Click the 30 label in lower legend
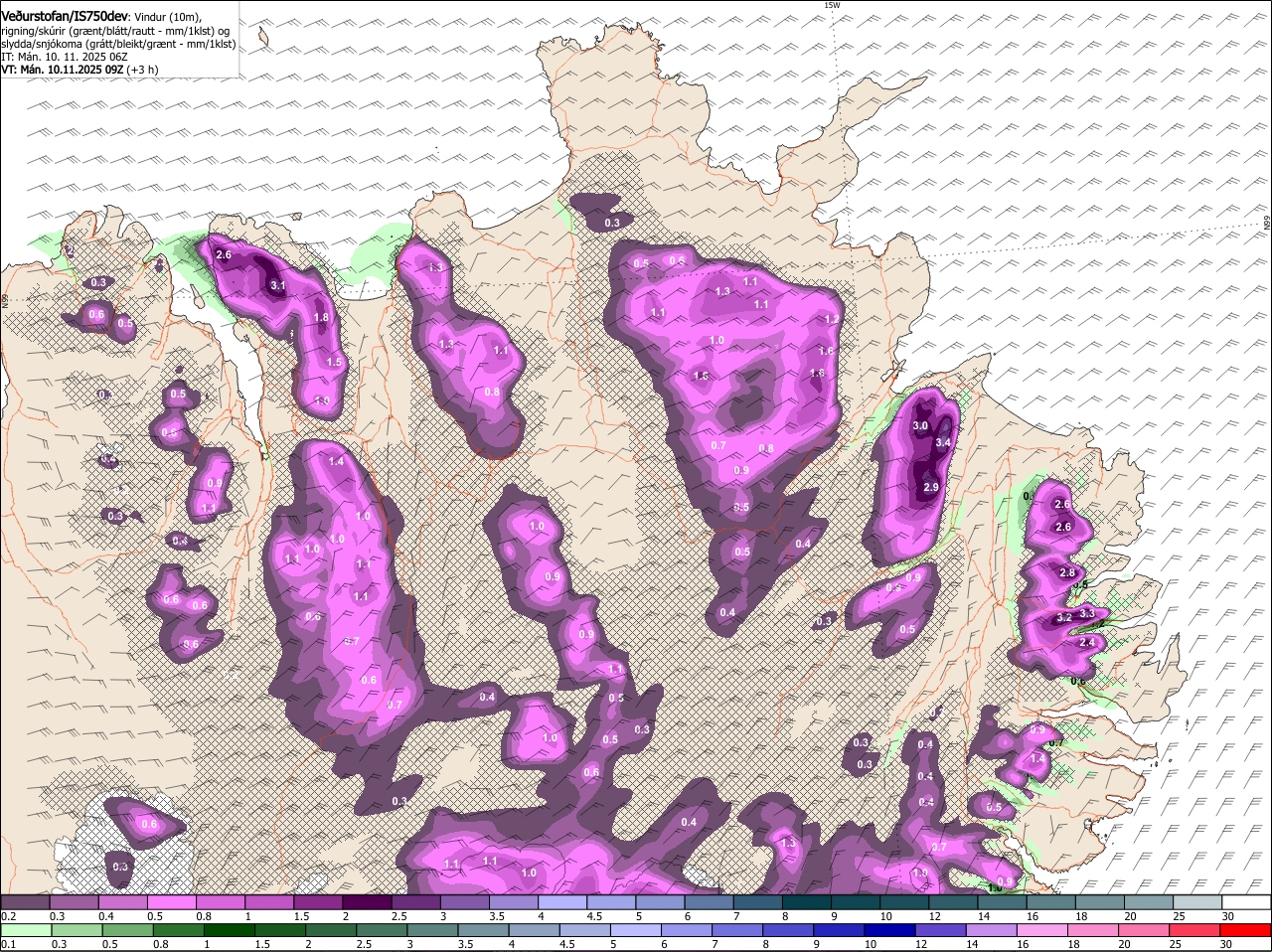Screen dimensions: 1272x952 pyautogui.click(x=1225, y=944)
